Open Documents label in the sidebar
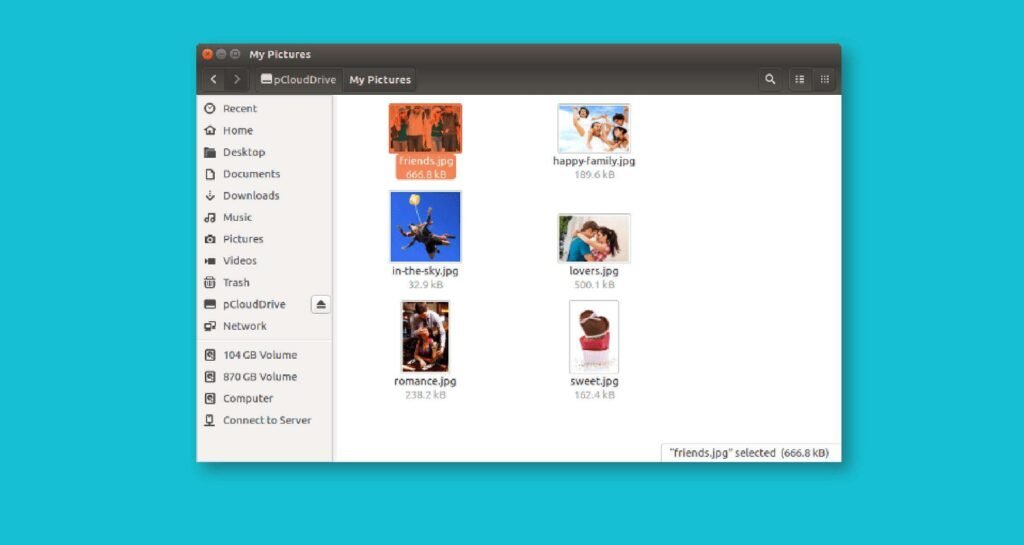This screenshot has width=1024, height=545. pyautogui.click(x=251, y=174)
